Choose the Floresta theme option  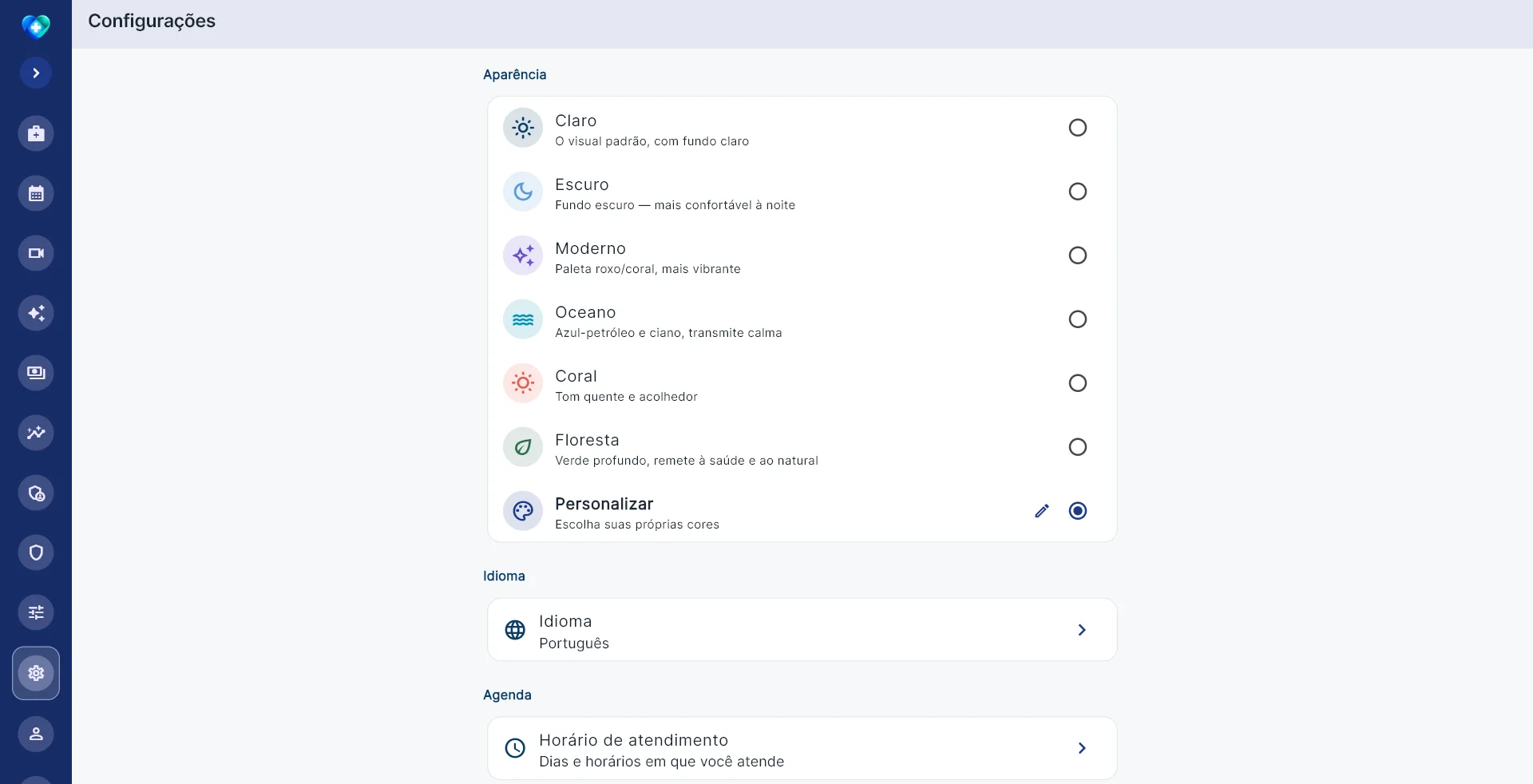(x=802, y=447)
